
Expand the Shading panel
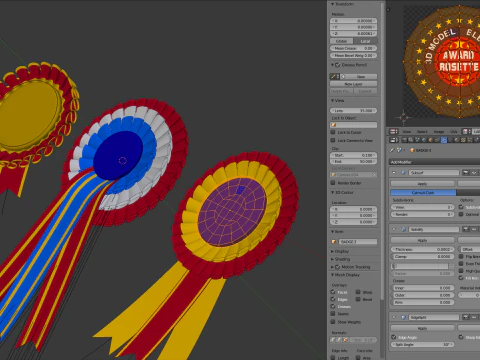tap(333, 259)
